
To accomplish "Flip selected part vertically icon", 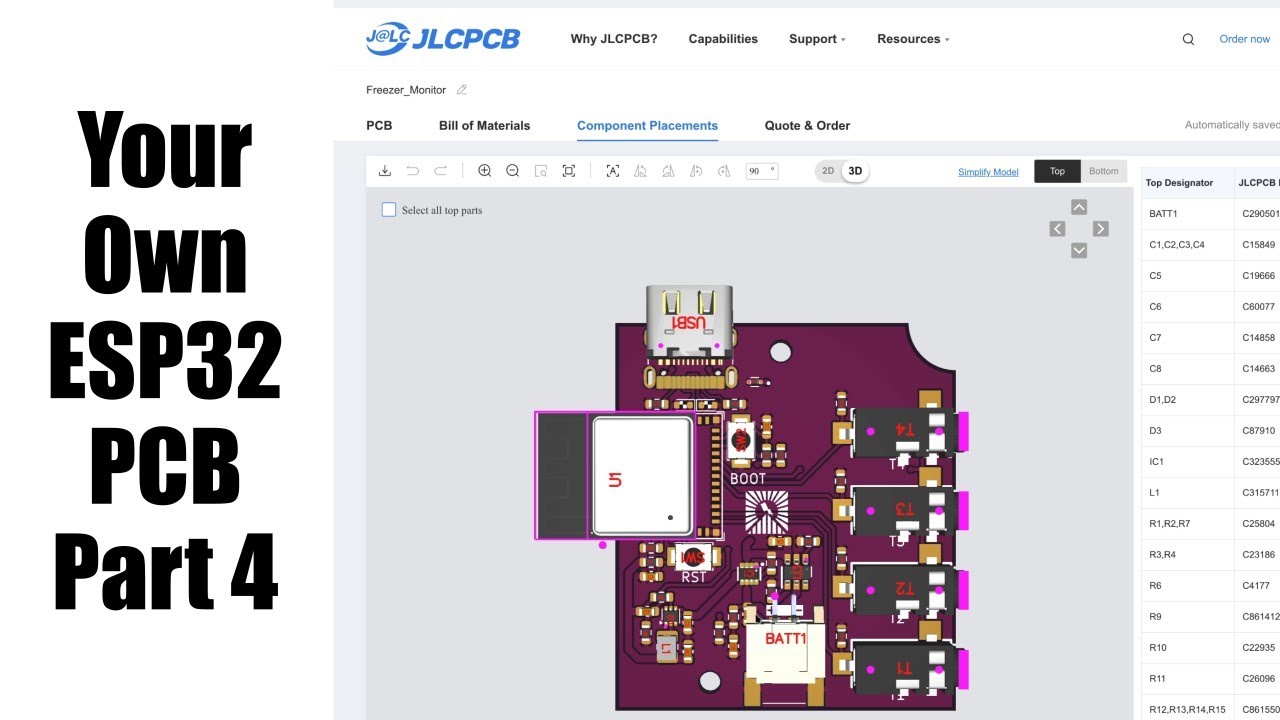I will 669,171.
